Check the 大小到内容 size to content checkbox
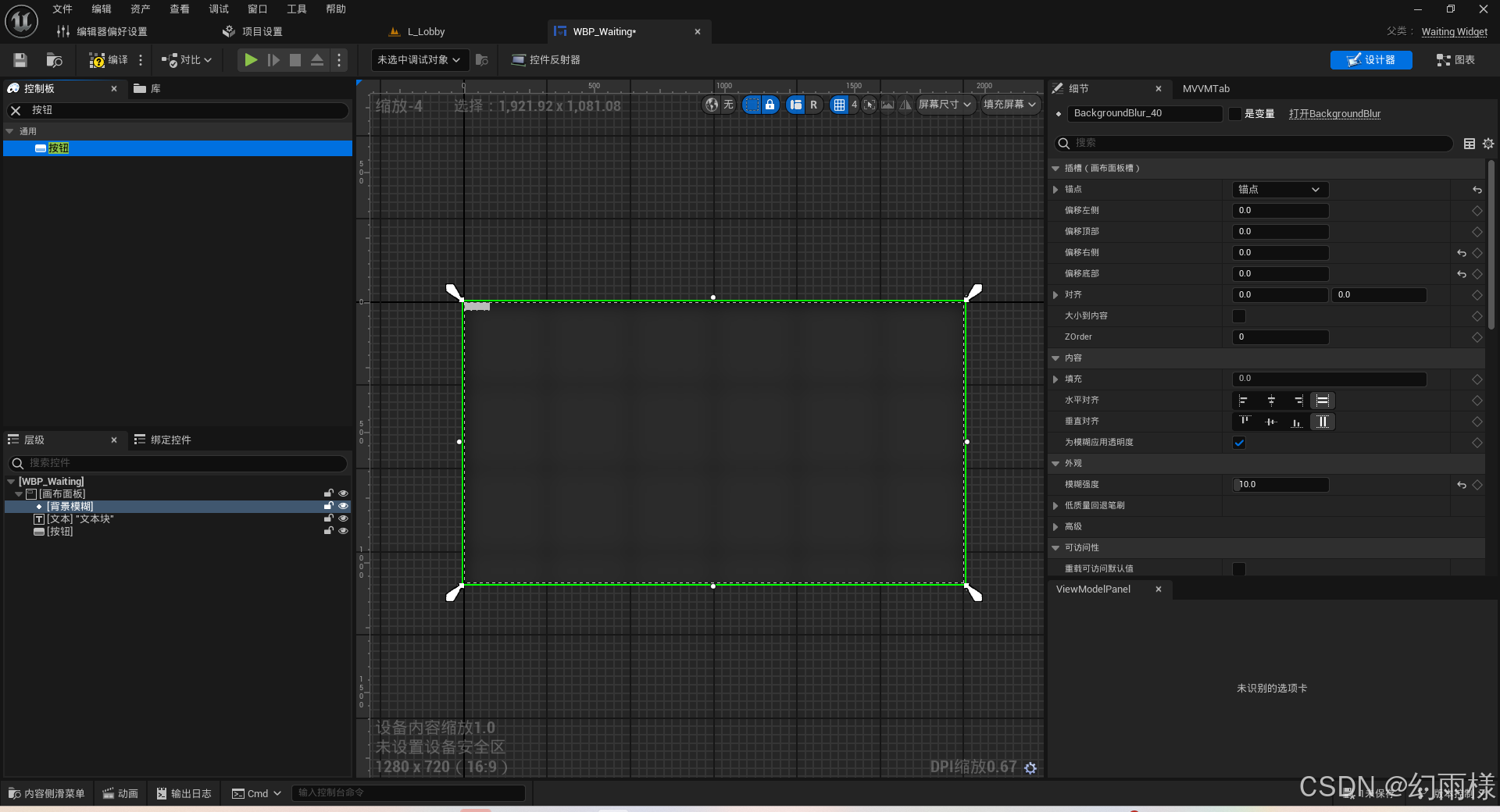 point(1239,316)
